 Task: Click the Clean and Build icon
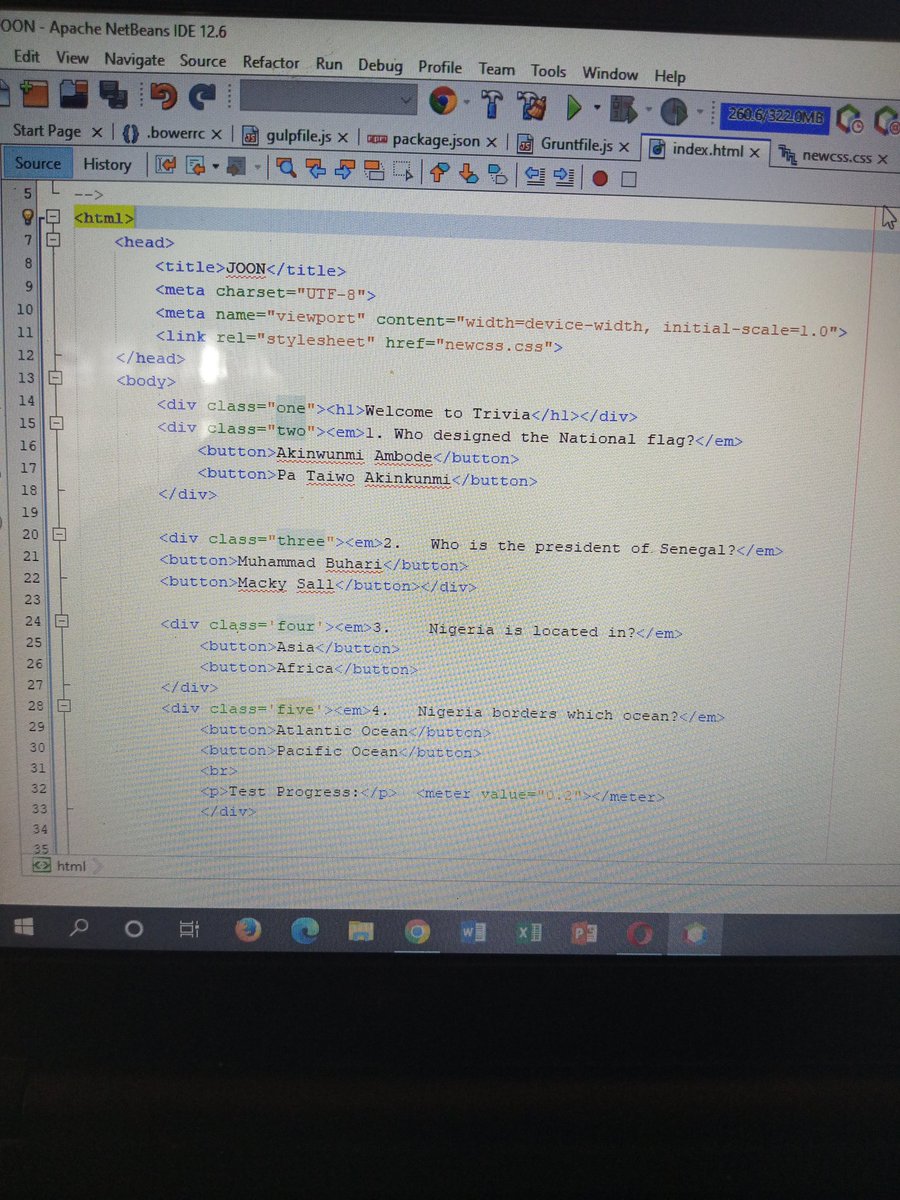(534, 105)
